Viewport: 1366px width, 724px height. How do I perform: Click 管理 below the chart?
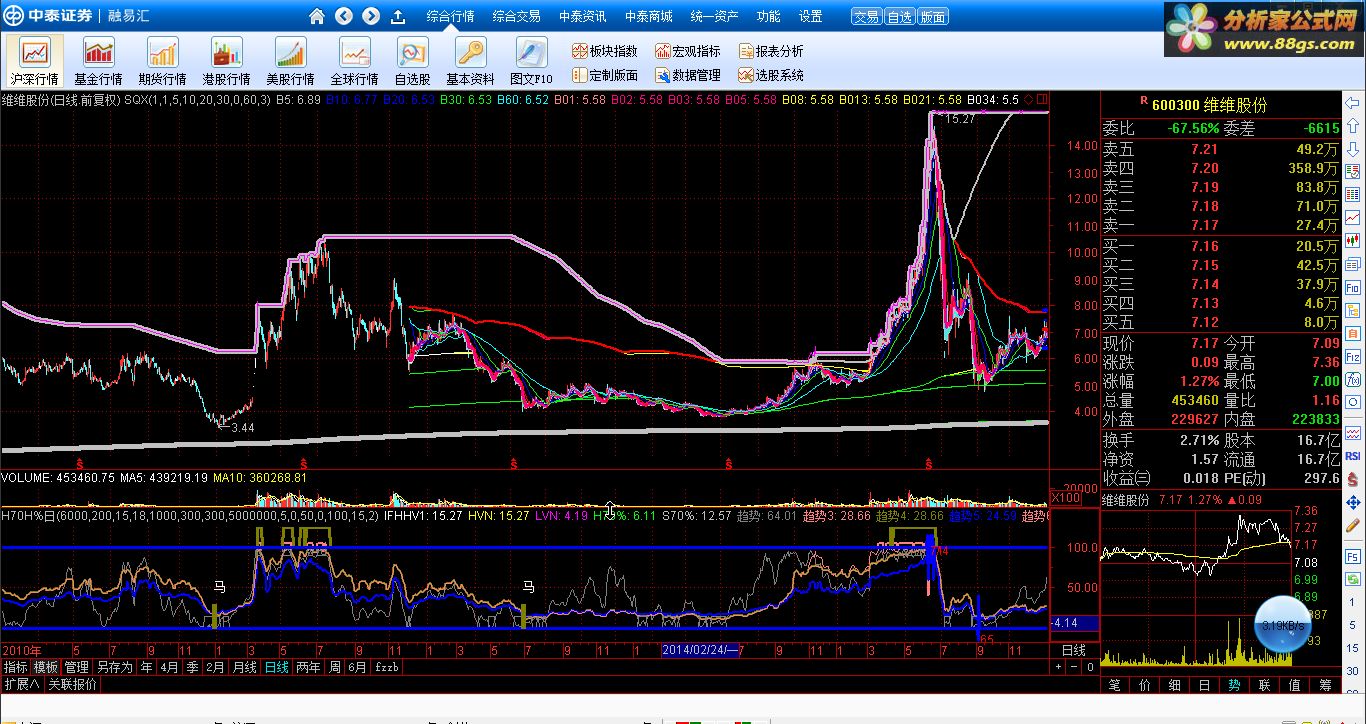pos(77,667)
